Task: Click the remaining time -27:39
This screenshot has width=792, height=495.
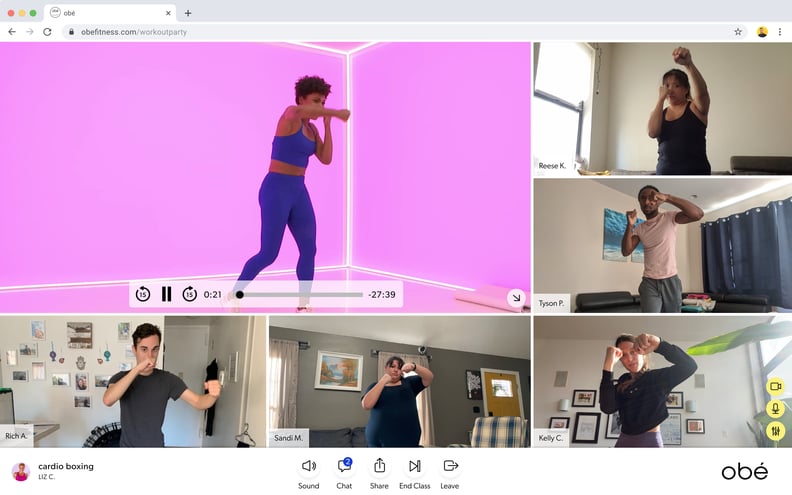Action: coord(382,294)
